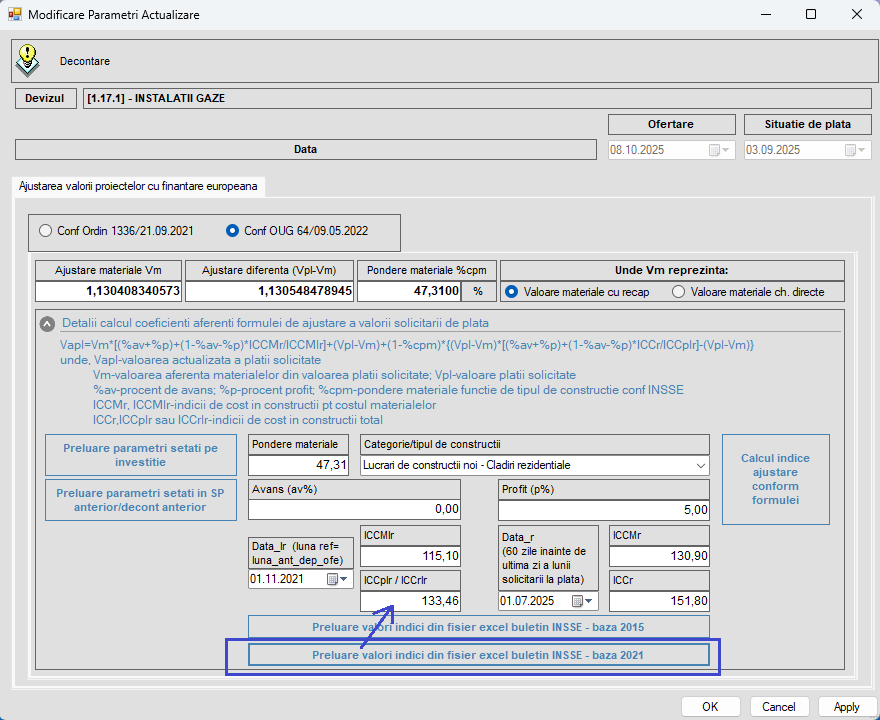Viewport: 880px width, 720px height.
Task: Open calendar picker for Data_r date
Action: tap(578, 601)
